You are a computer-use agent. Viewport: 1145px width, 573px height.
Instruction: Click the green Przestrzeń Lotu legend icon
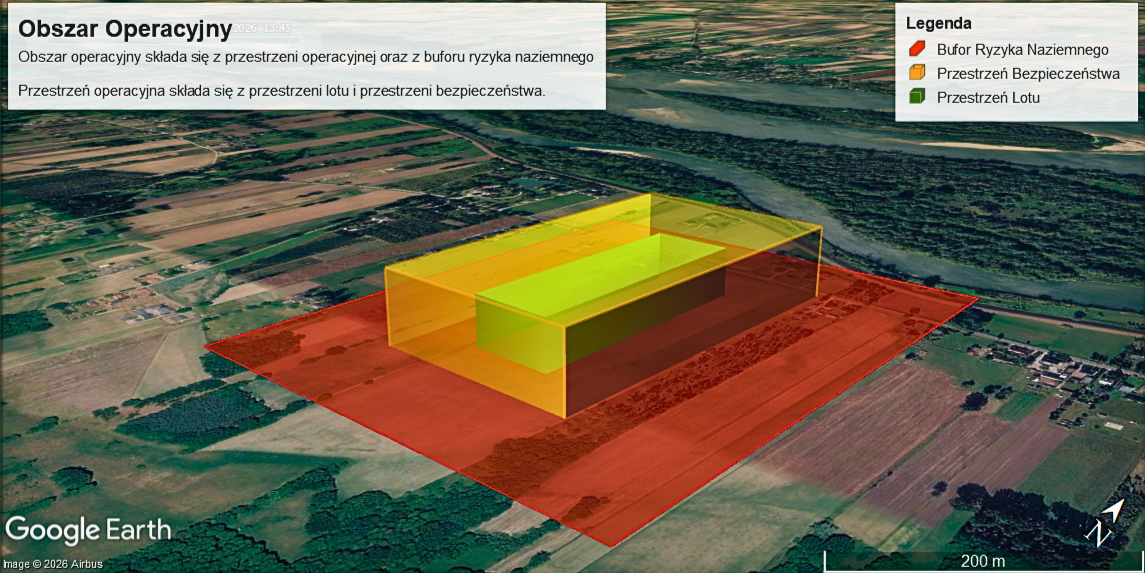pos(917,96)
